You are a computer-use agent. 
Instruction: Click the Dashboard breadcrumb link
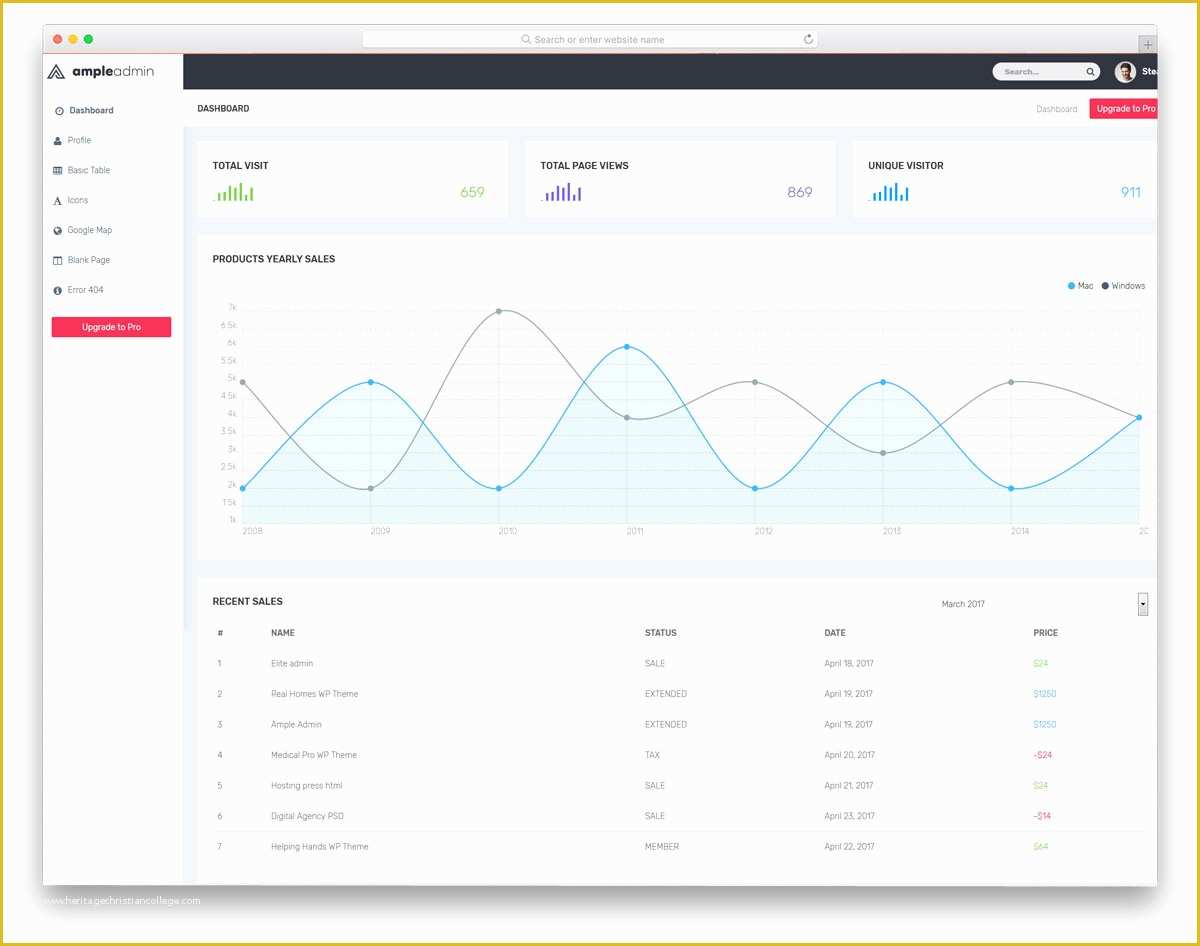pyautogui.click(x=1057, y=109)
